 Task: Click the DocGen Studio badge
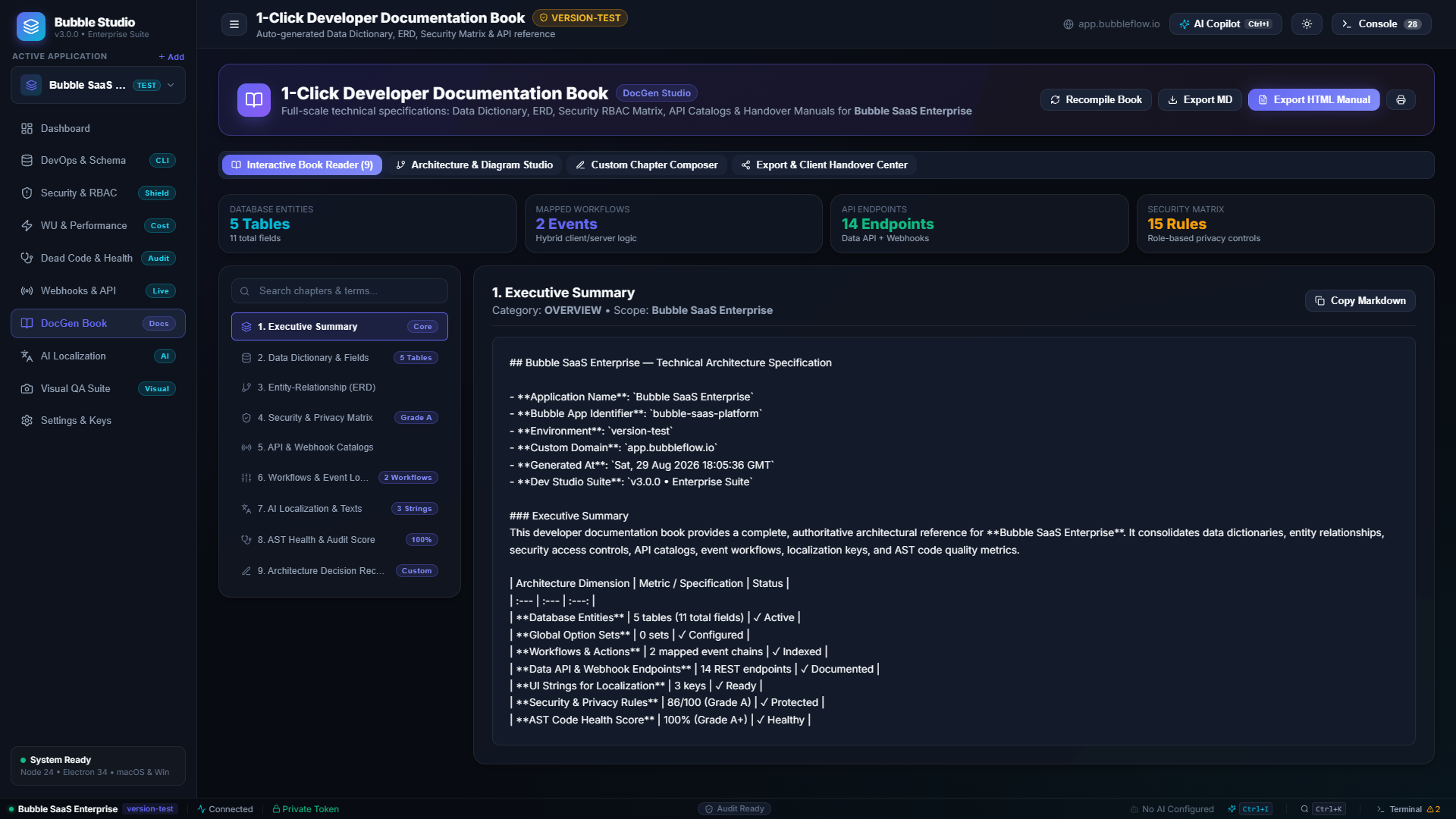coord(657,93)
